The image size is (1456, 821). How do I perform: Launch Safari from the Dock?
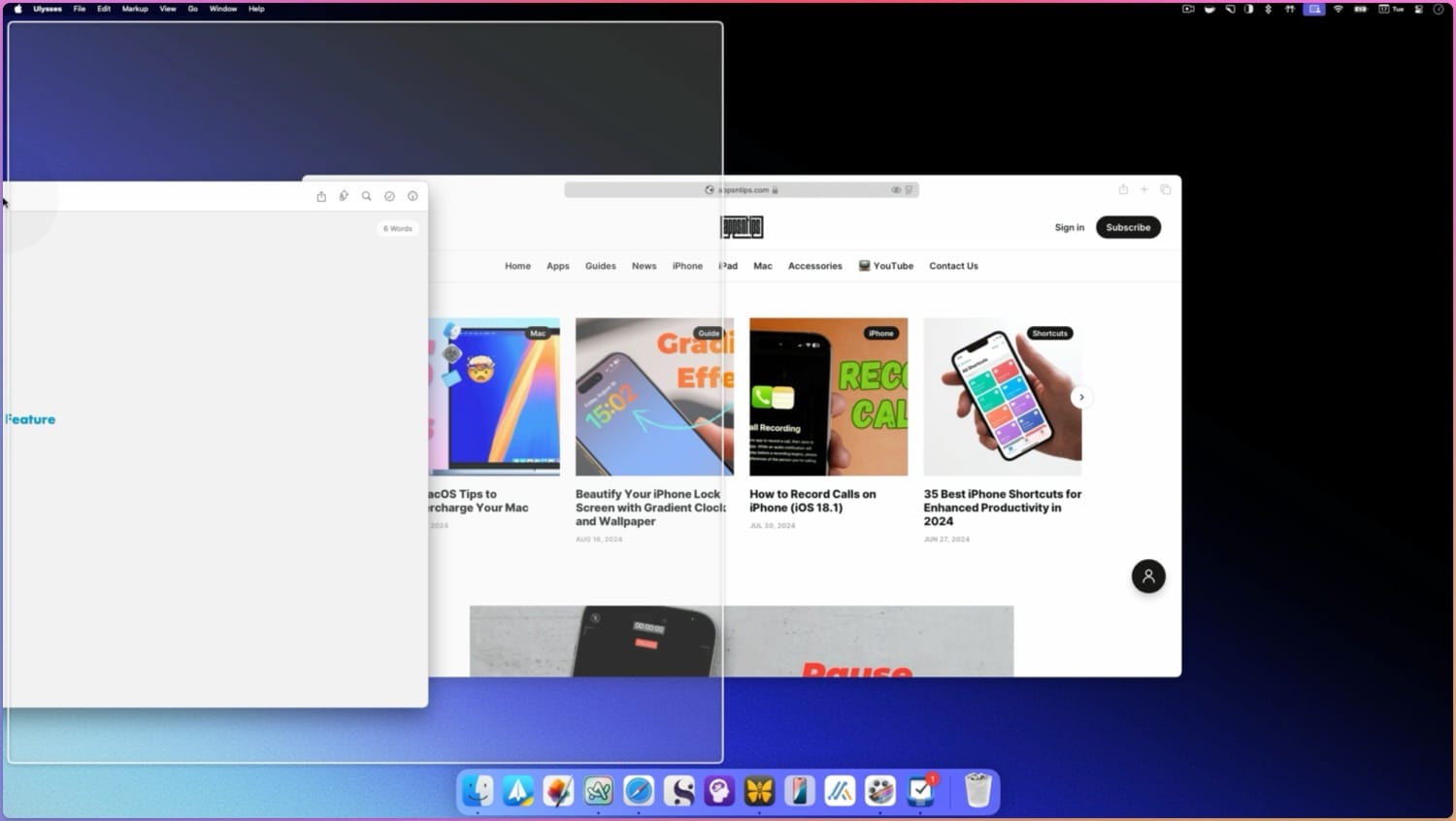638,791
